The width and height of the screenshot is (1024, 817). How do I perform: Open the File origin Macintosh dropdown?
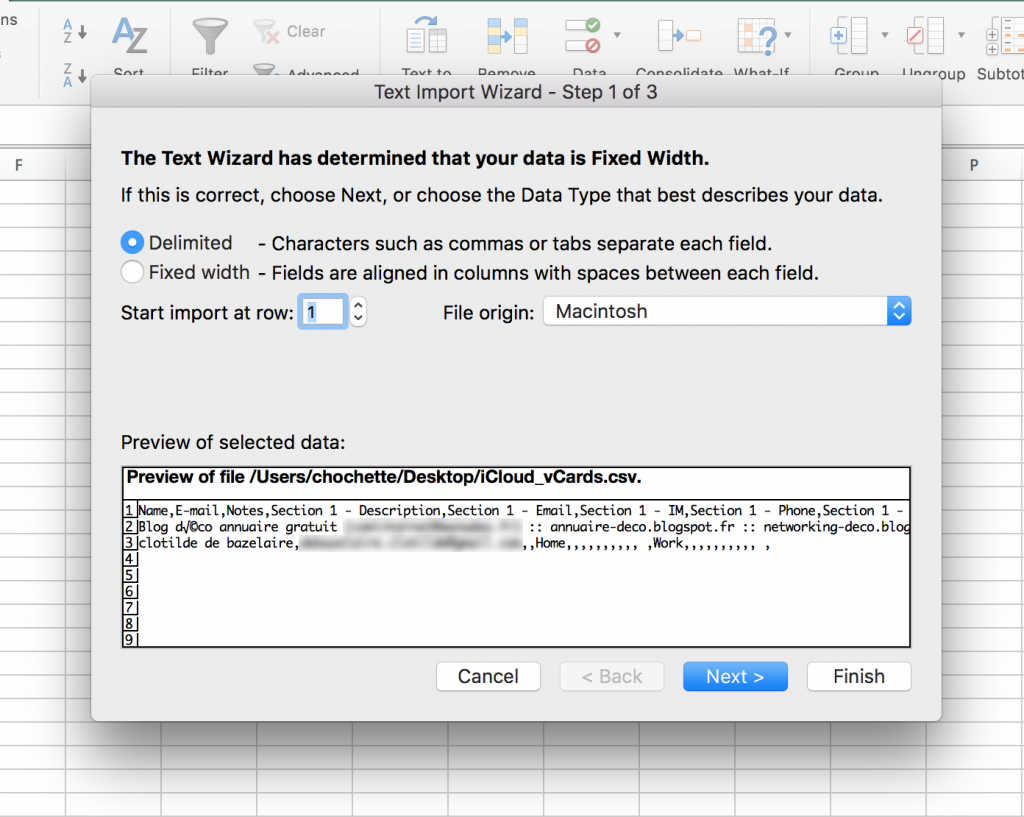(x=727, y=312)
